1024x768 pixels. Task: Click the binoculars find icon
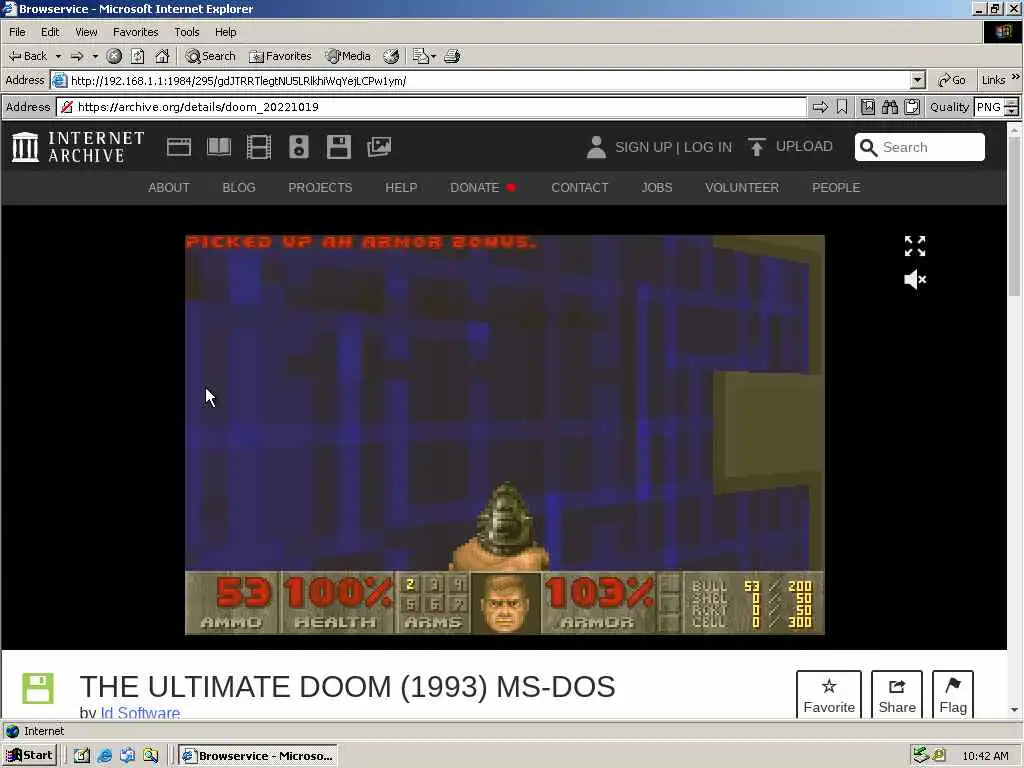coord(889,107)
